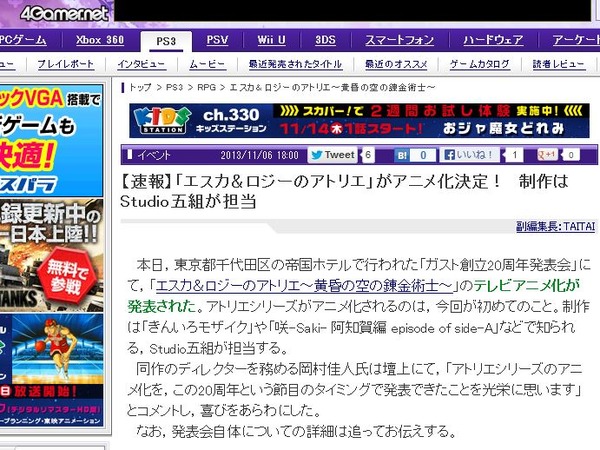Open the basketball anime sidebar ad
The width and height of the screenshot is (600, 450).
point(51,370)
